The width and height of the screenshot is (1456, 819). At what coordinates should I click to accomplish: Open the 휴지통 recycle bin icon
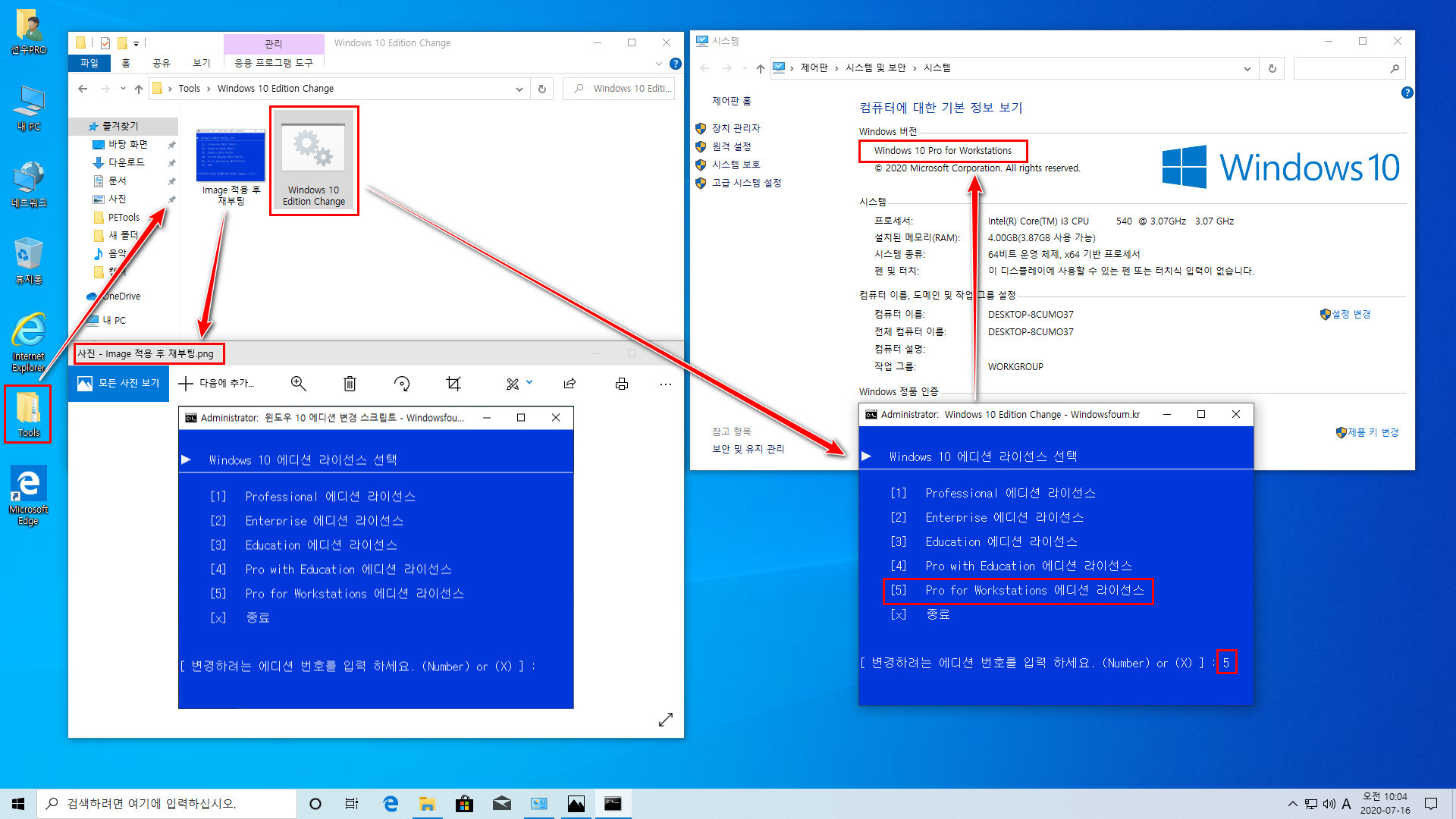pos(28,260)
